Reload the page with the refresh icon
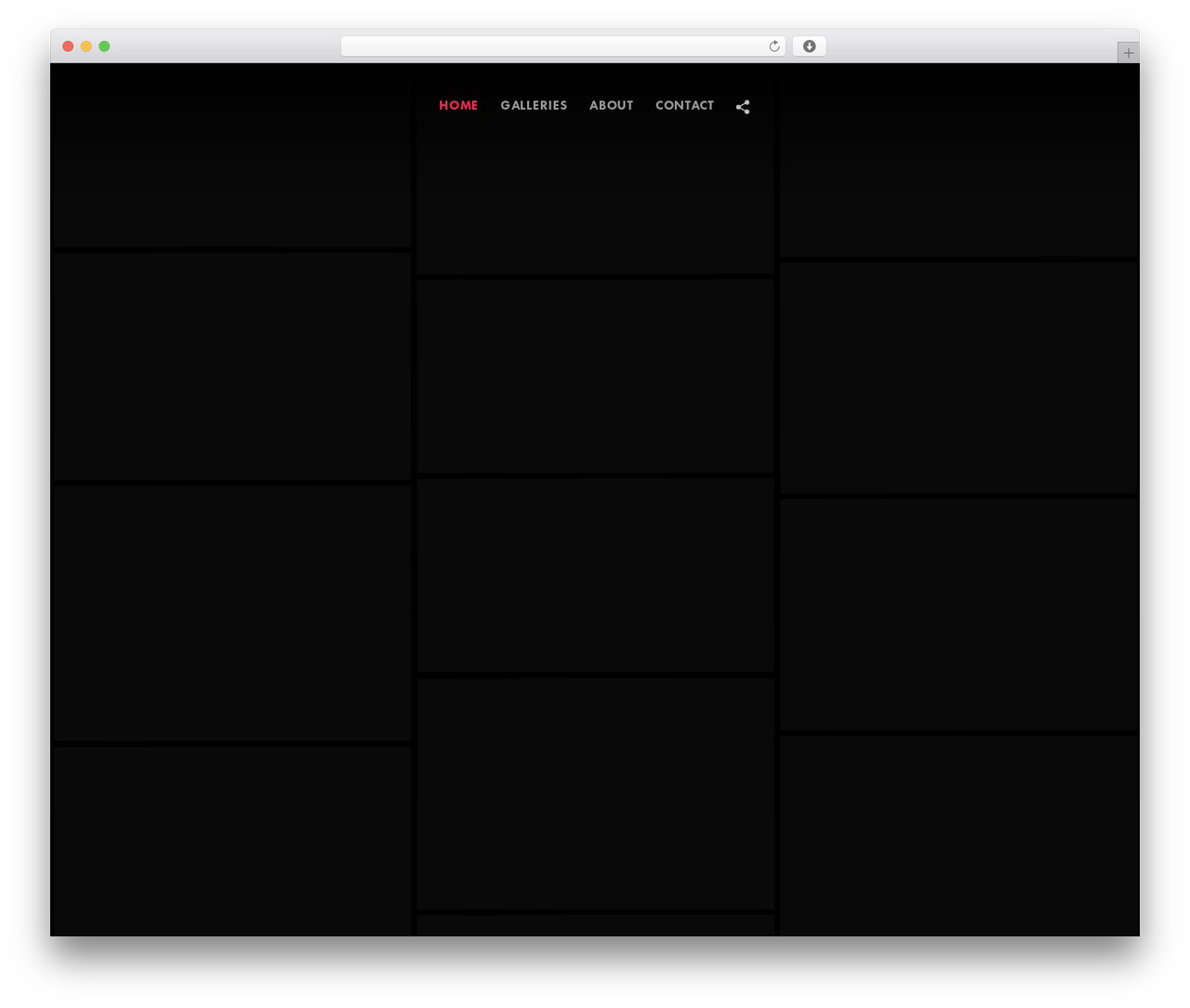This screenshot has width=1190, height=1008. click(774, 46)
